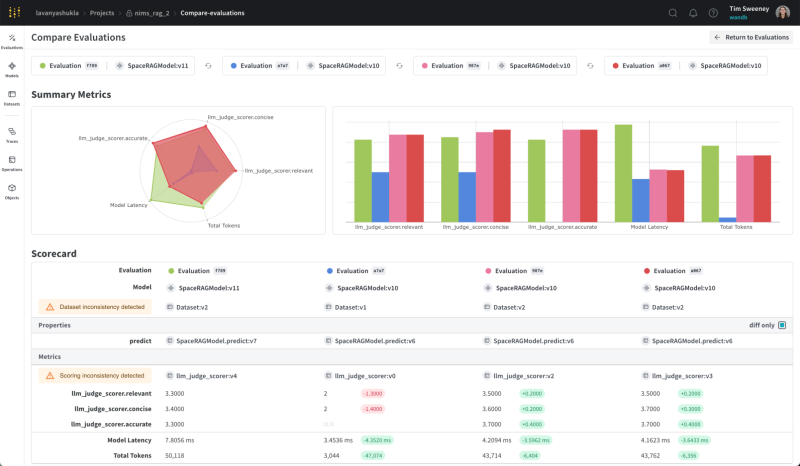Select Operations icon in sidebar
Viewport: 800px width, 466px height.
(x=12, y=162)
